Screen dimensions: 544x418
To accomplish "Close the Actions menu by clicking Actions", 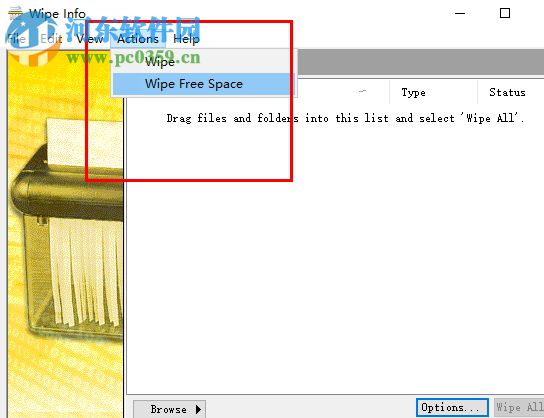I will pos(138,39).
